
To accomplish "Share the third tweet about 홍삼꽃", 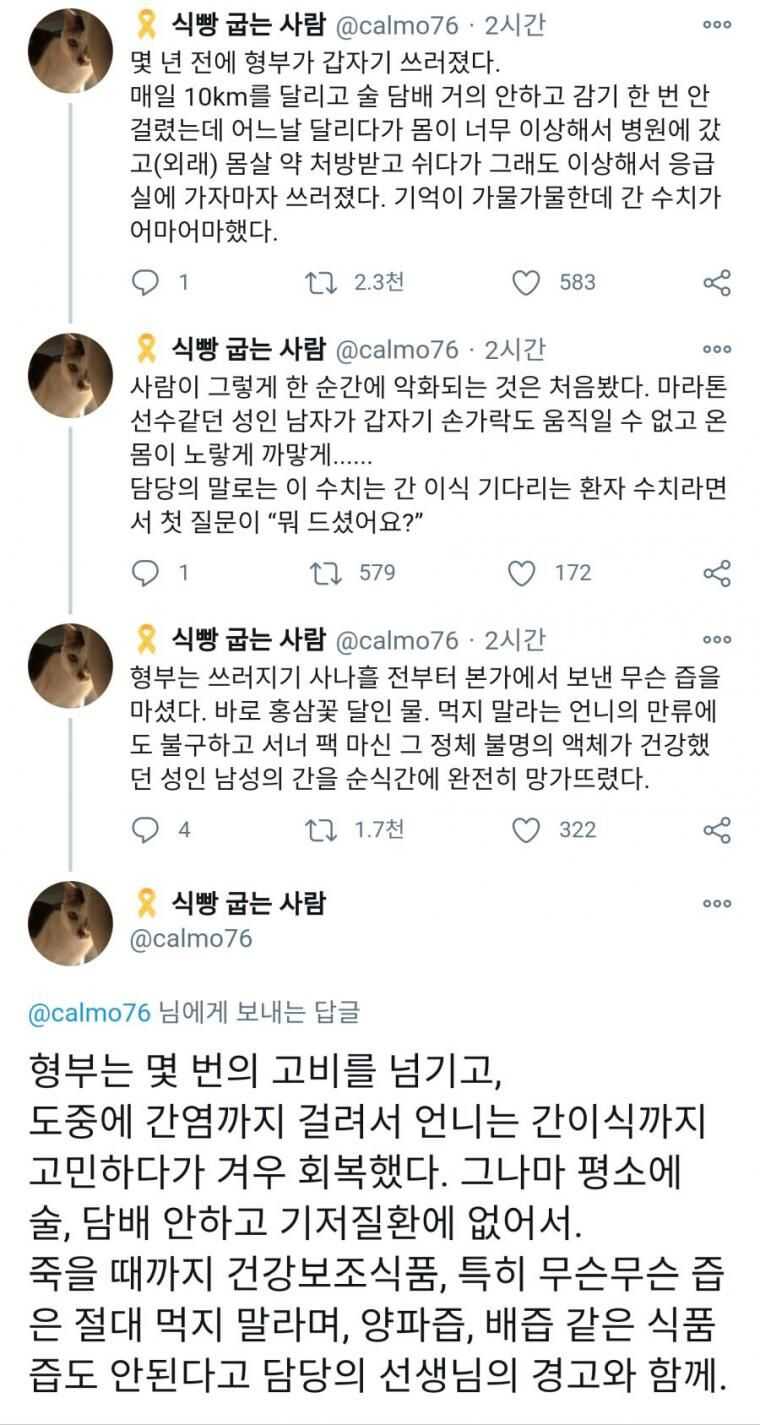I will (x=717, y=829).
